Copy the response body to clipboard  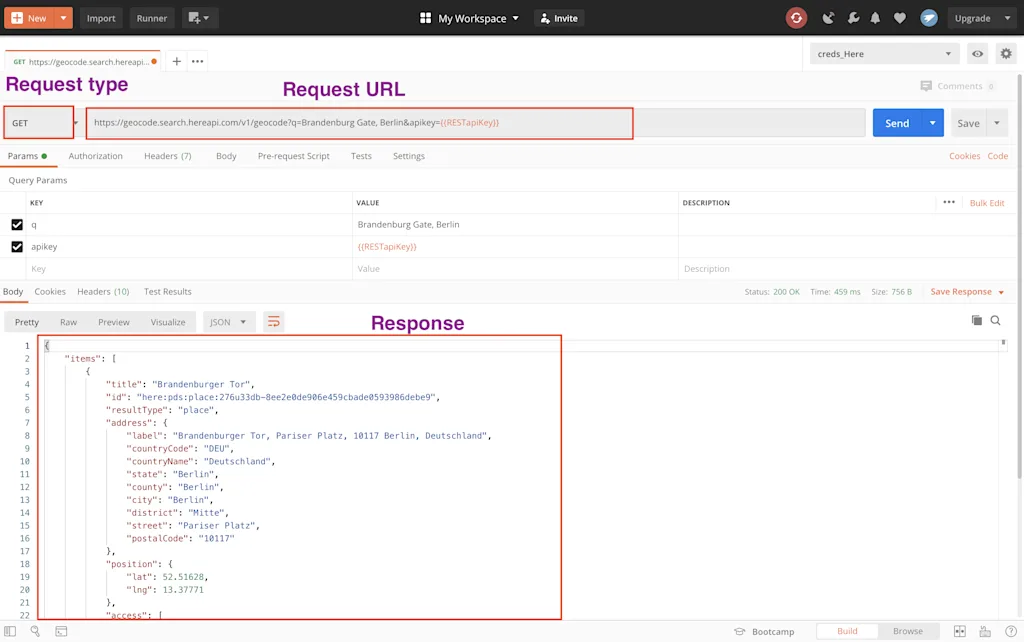click(x=976, y=320)
